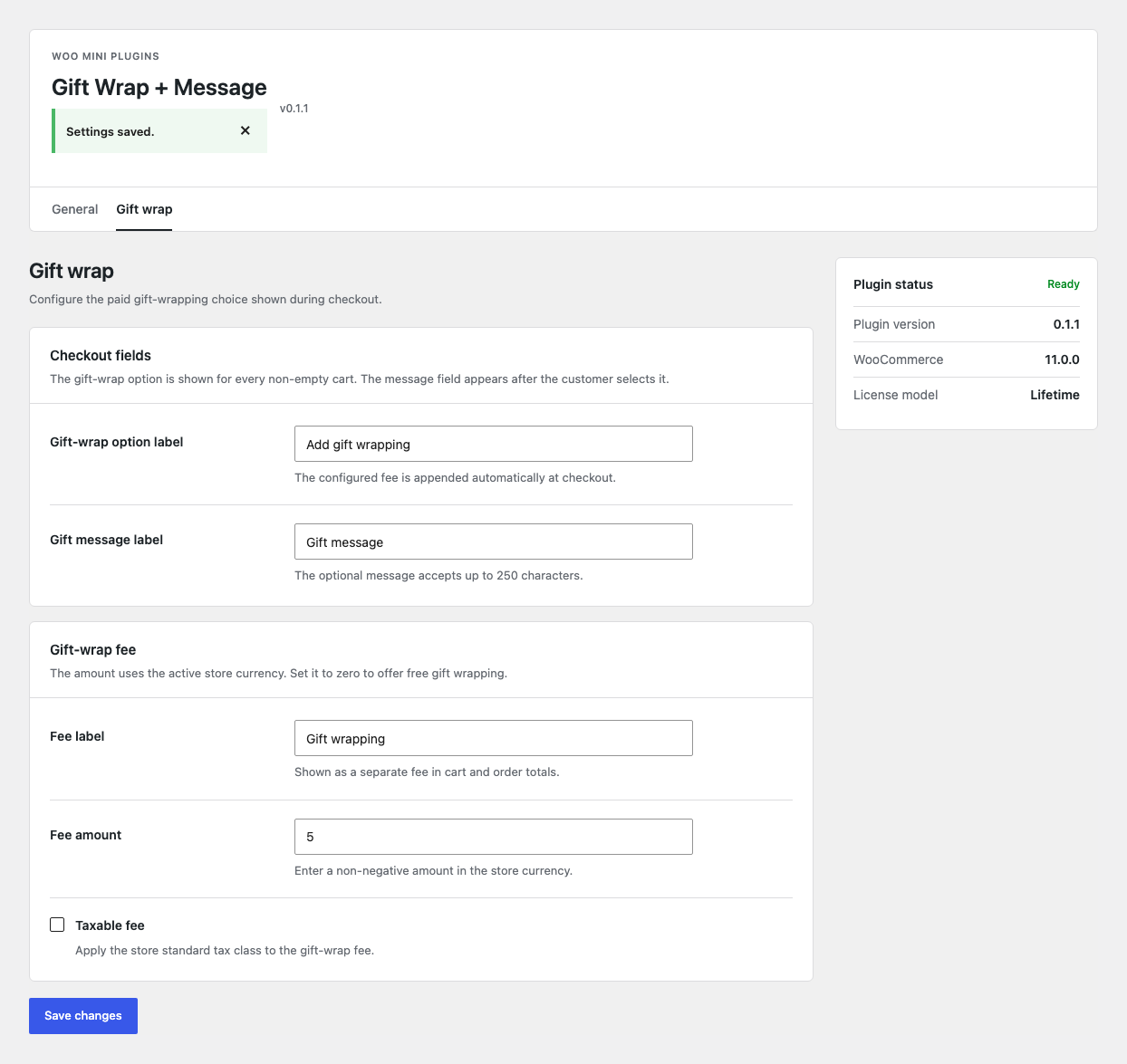The image size is (1127, 1064).
Task: Save changes to the settings
Action: click(83, 1016)
